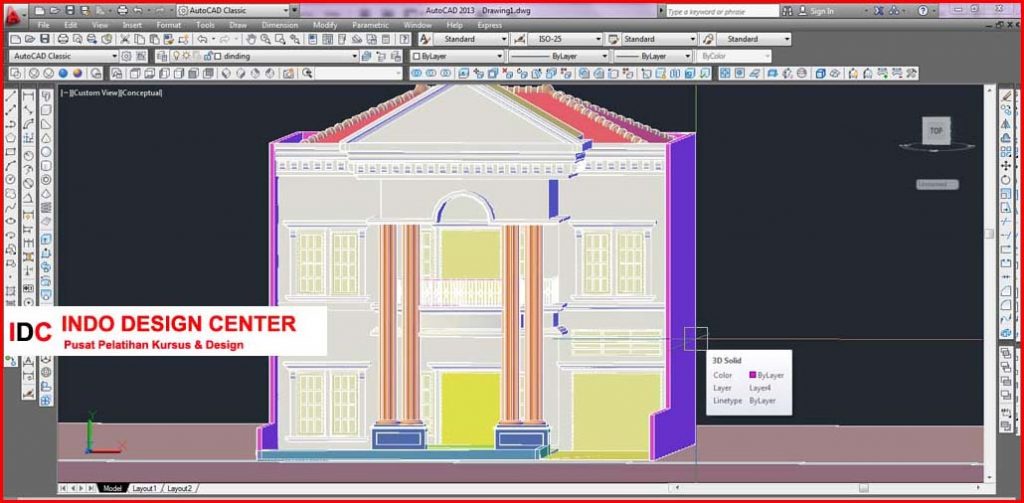Image resolution: width=1024 pixels, height=503 pixels.
Task: Expand the Unnamed UCS dropdown below ViewCube
Action: point(936,185)
